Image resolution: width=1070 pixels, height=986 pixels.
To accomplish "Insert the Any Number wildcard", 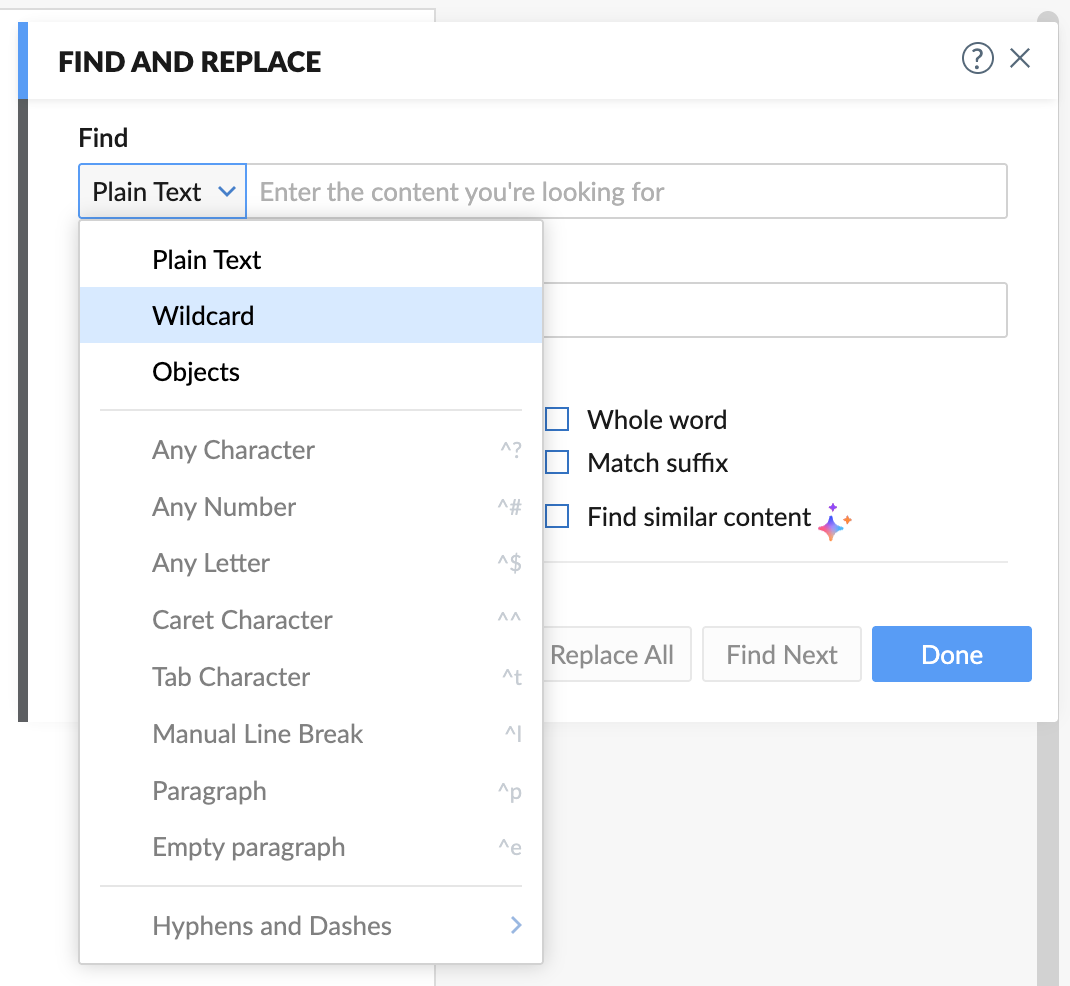I will coord(311,507).
